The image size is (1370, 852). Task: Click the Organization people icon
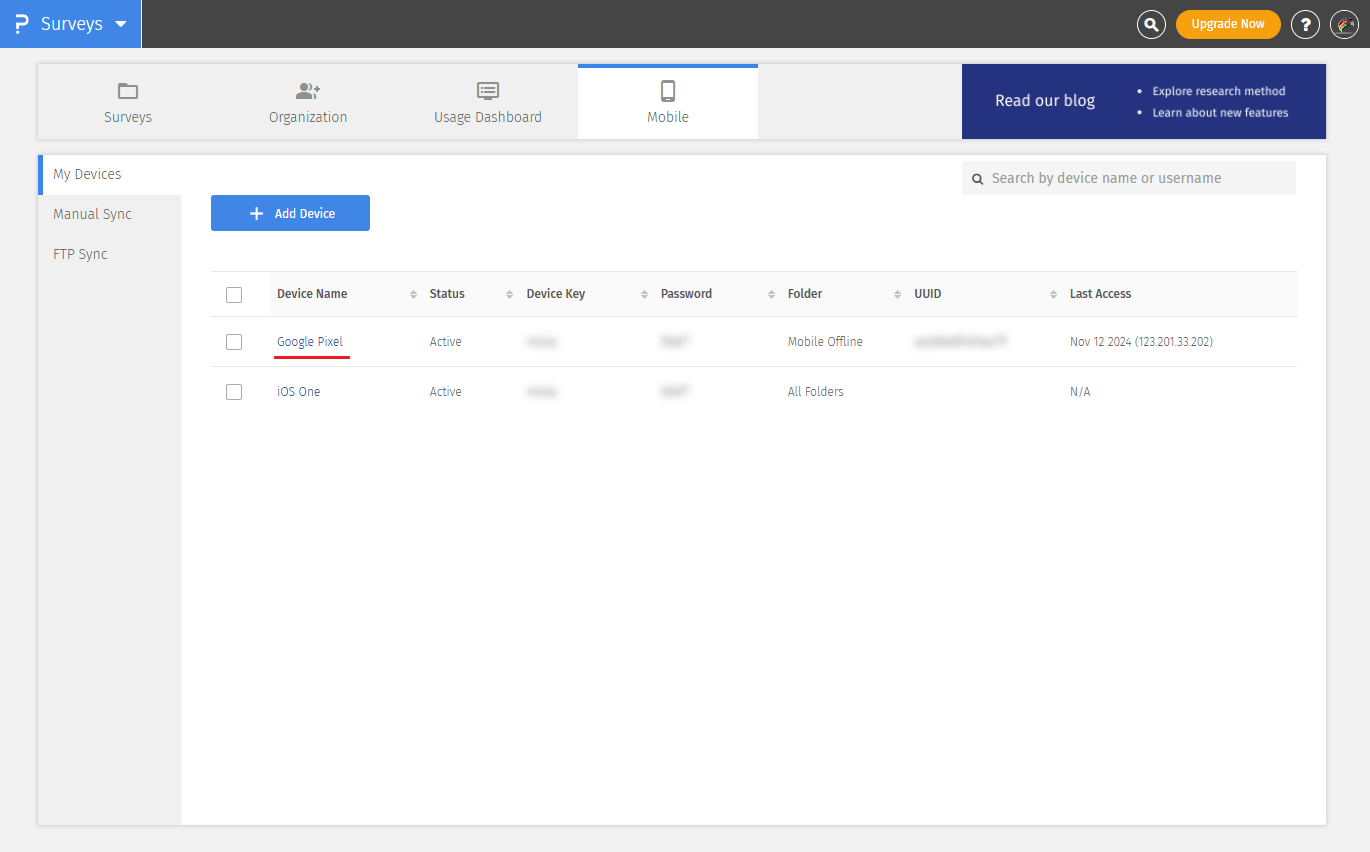pos(308,91)
